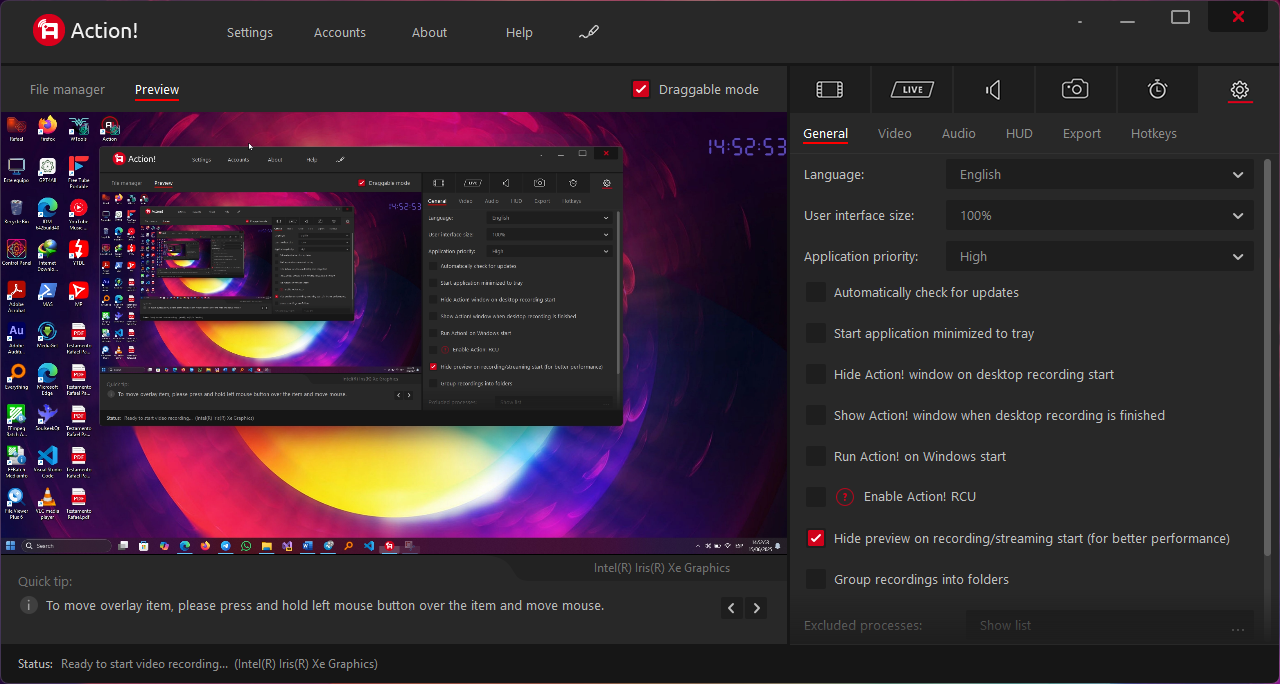This screenshot has height=684, width=1280.
Task: Click Control Panel desktop icon in preview
Action: coord(16,253)
